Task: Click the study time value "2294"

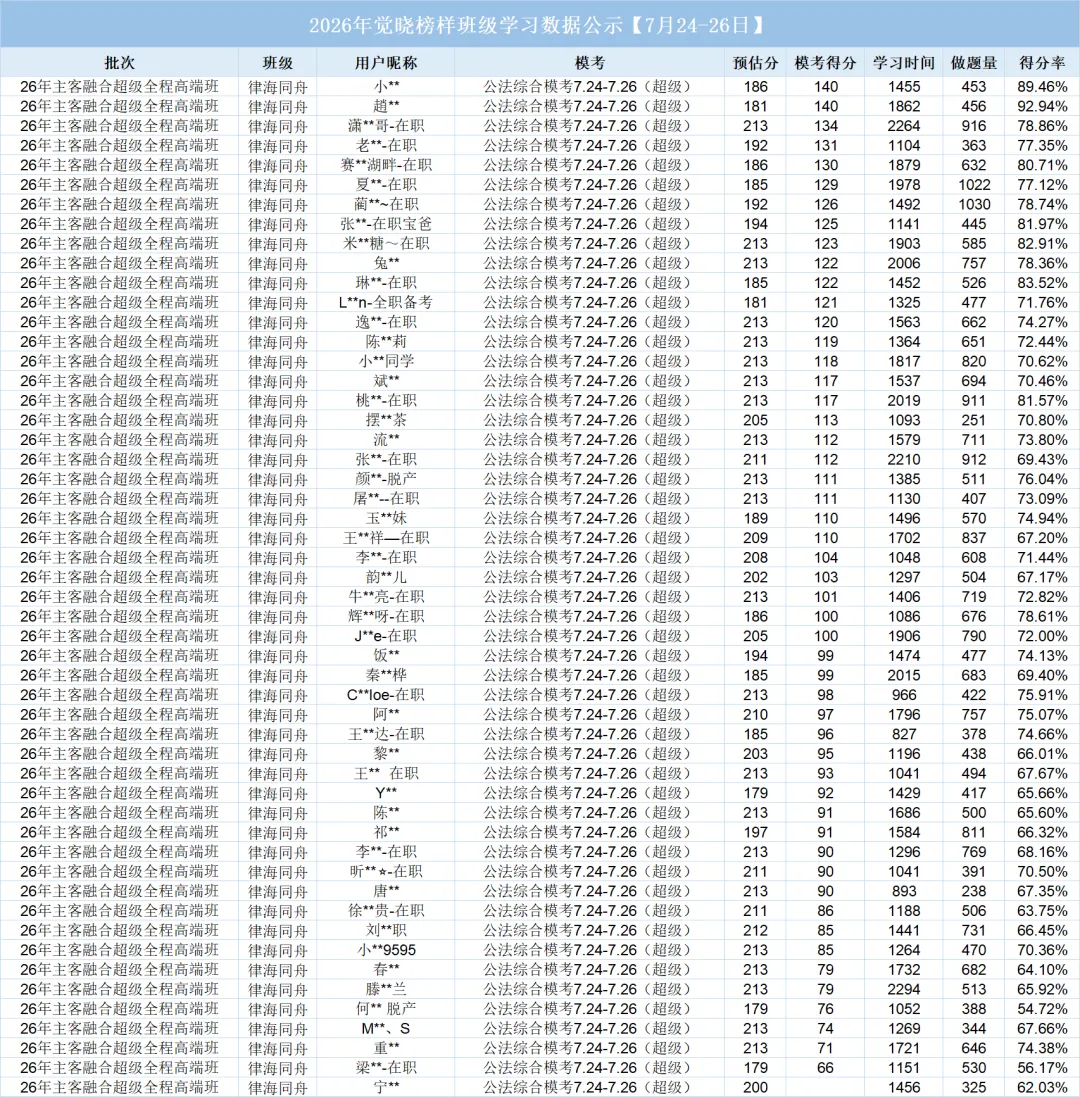Action: pos(904,989)
